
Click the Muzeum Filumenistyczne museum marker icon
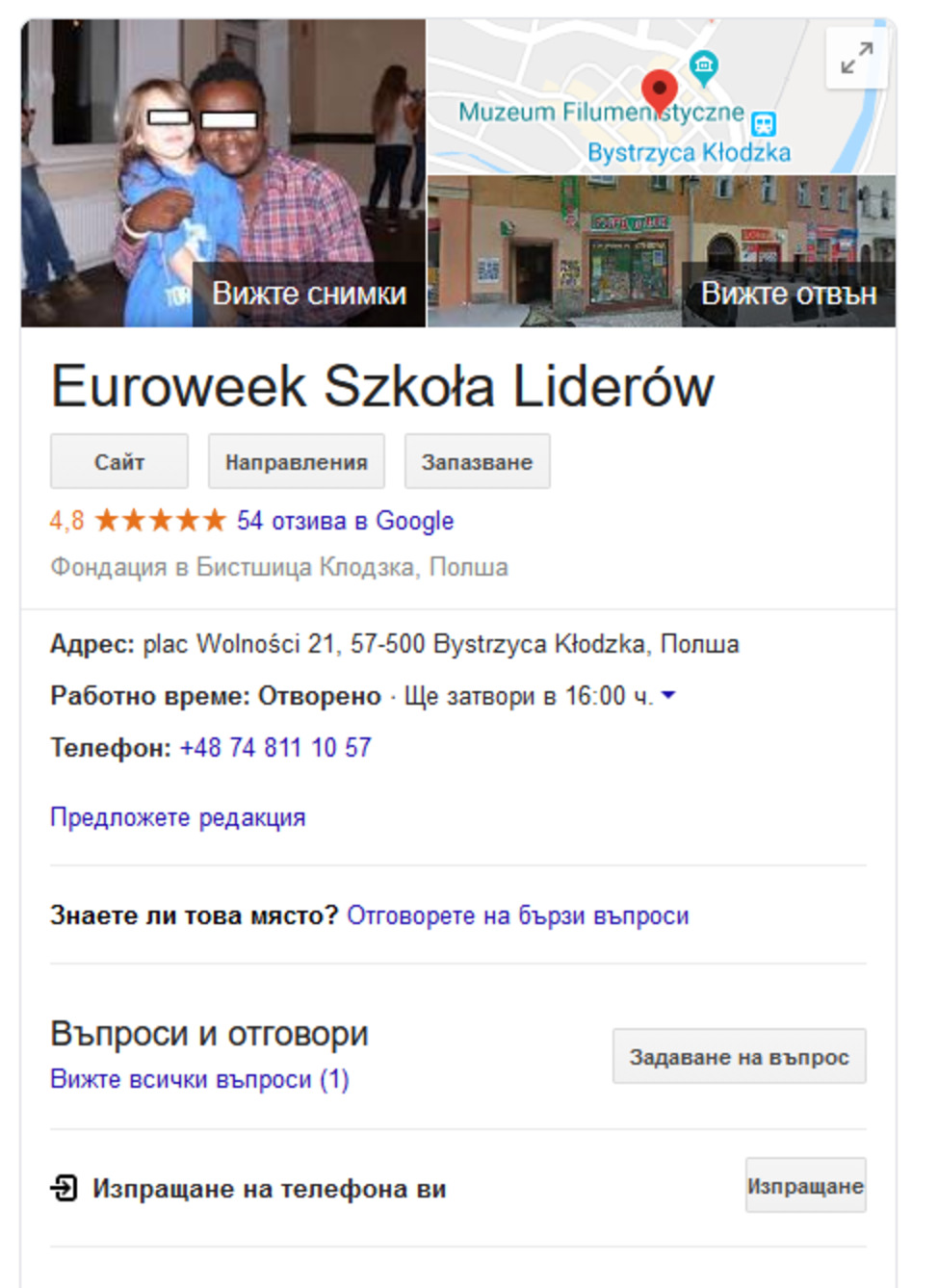point(704,66)
